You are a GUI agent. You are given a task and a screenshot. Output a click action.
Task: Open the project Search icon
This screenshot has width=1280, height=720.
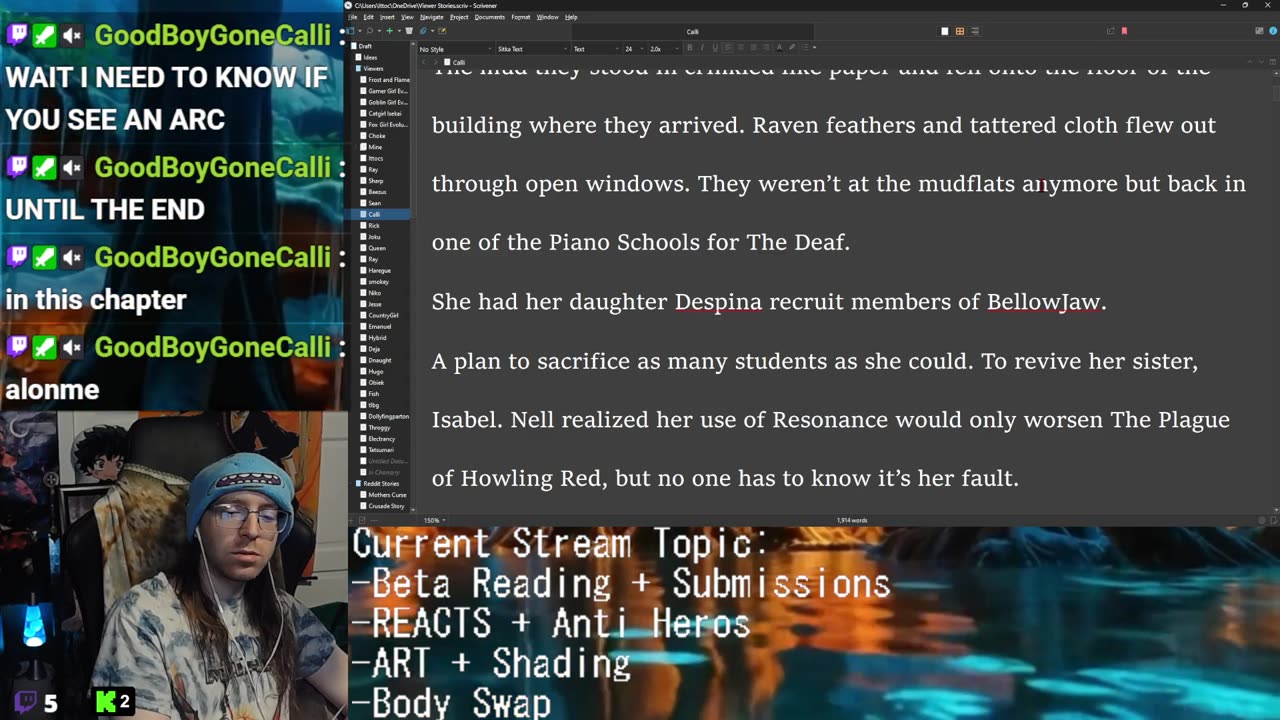[x=370, y=31]
